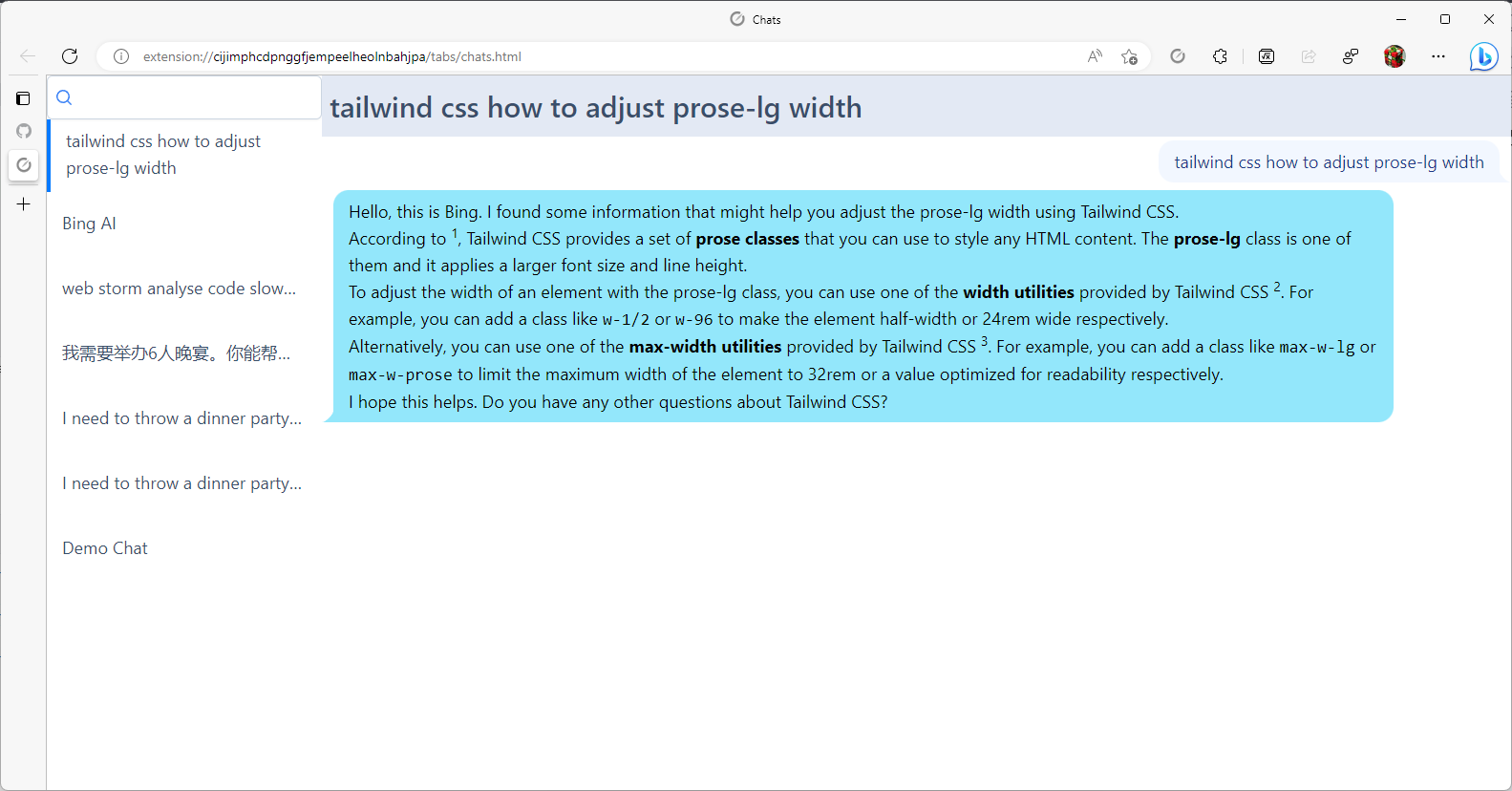Open browser settings and more menu

tap(1438, 56)
